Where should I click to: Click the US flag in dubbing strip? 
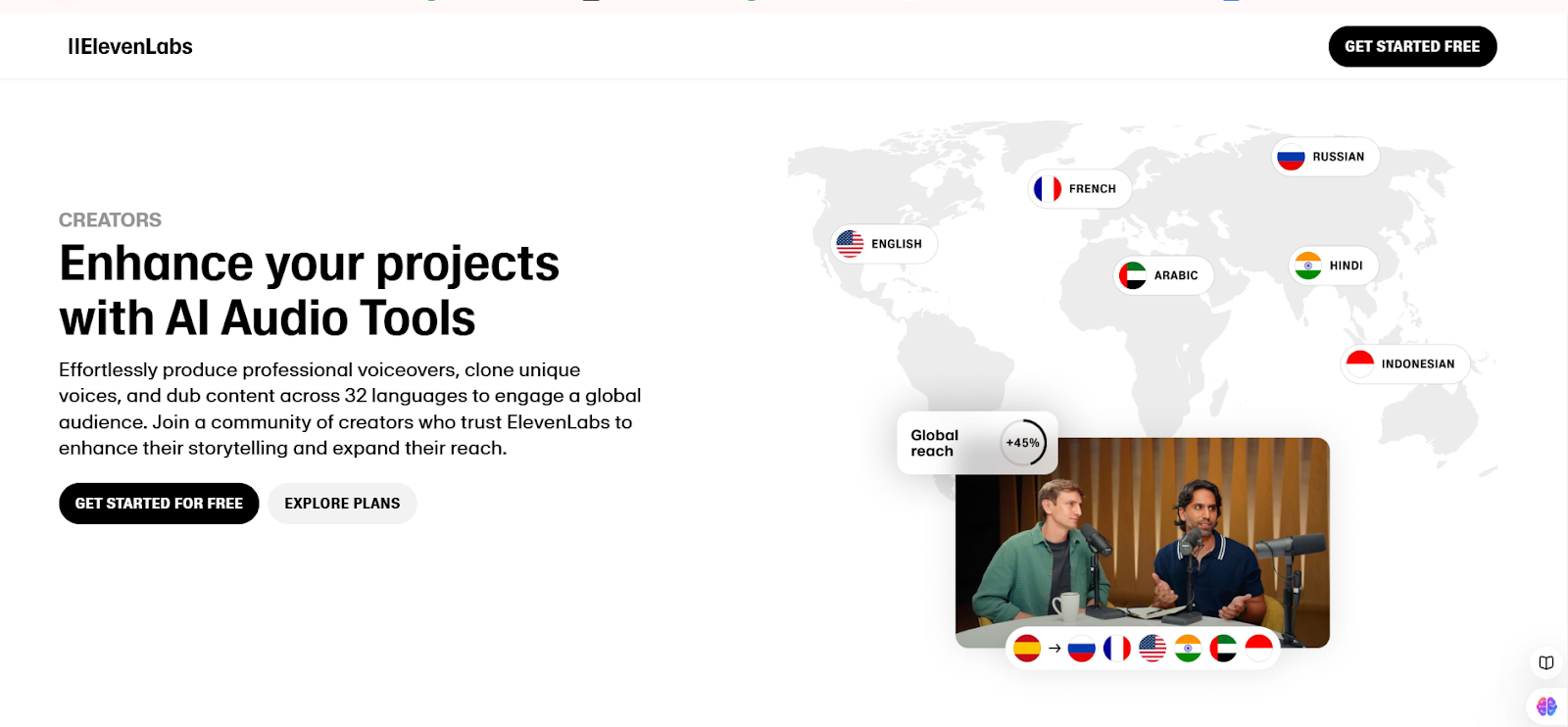click(x=1152, y=648)
